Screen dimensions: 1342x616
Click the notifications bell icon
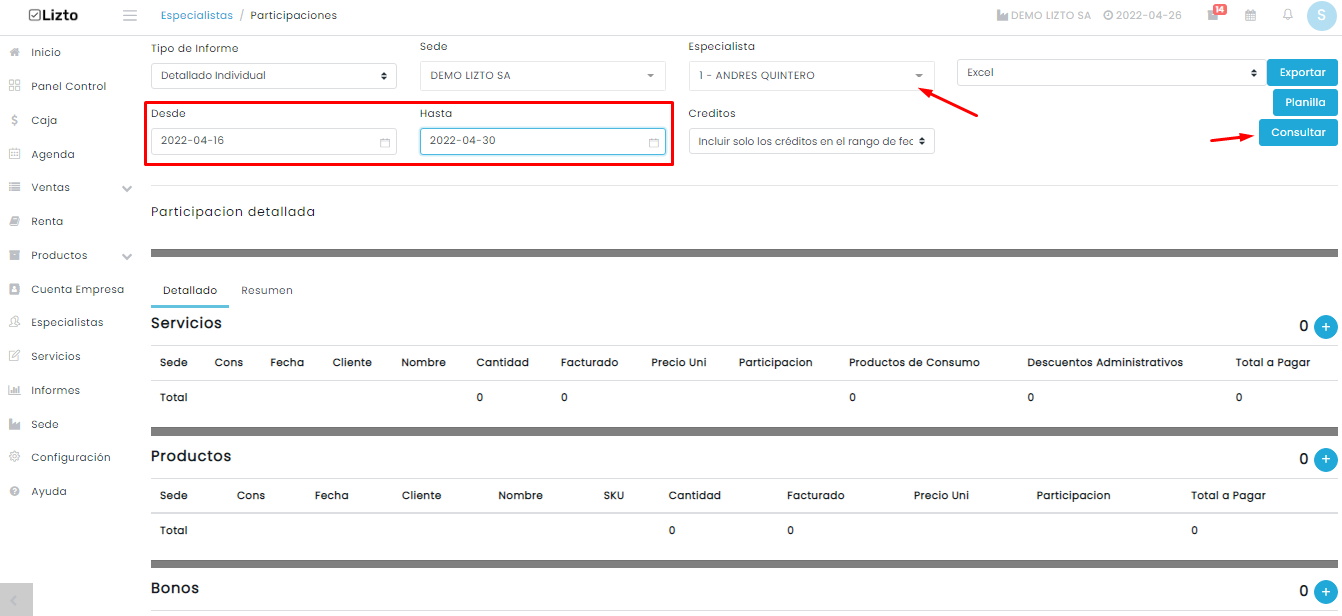(1288, 15)
